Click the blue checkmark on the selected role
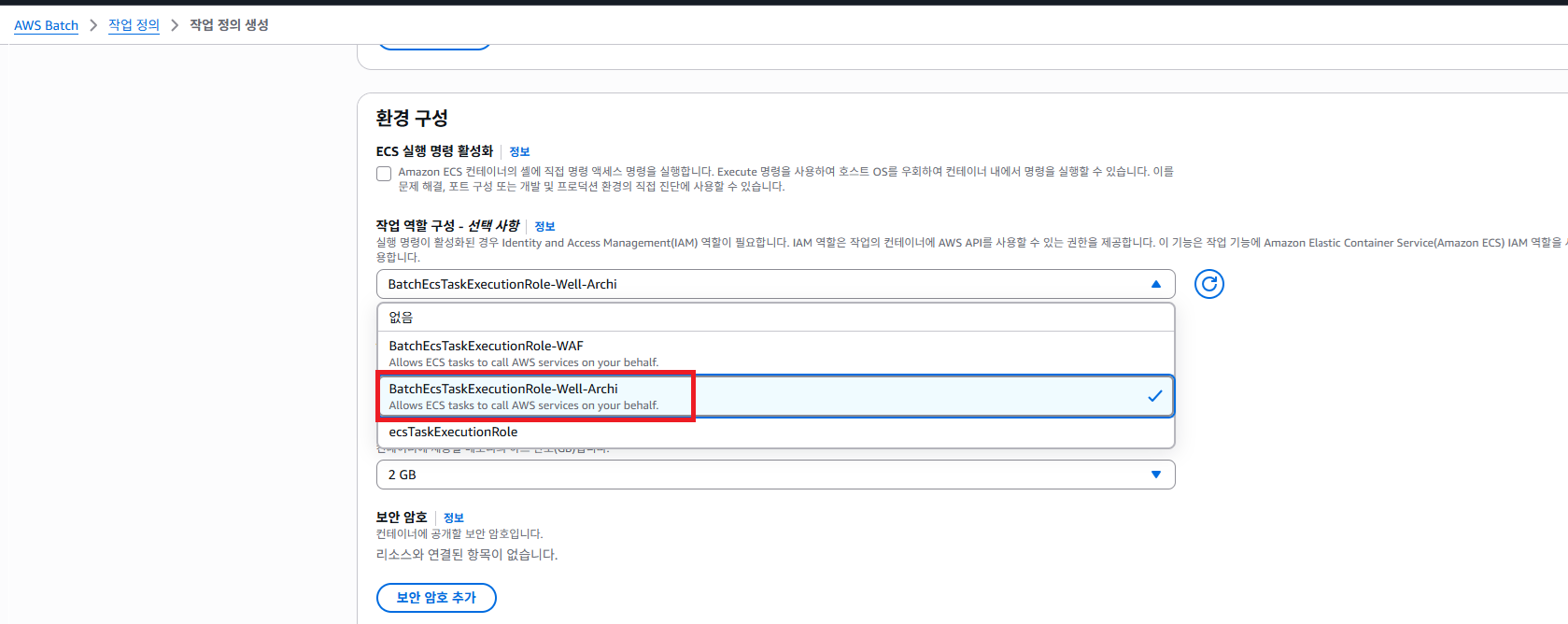1568x624 pixels. (x=1154, y=396)
